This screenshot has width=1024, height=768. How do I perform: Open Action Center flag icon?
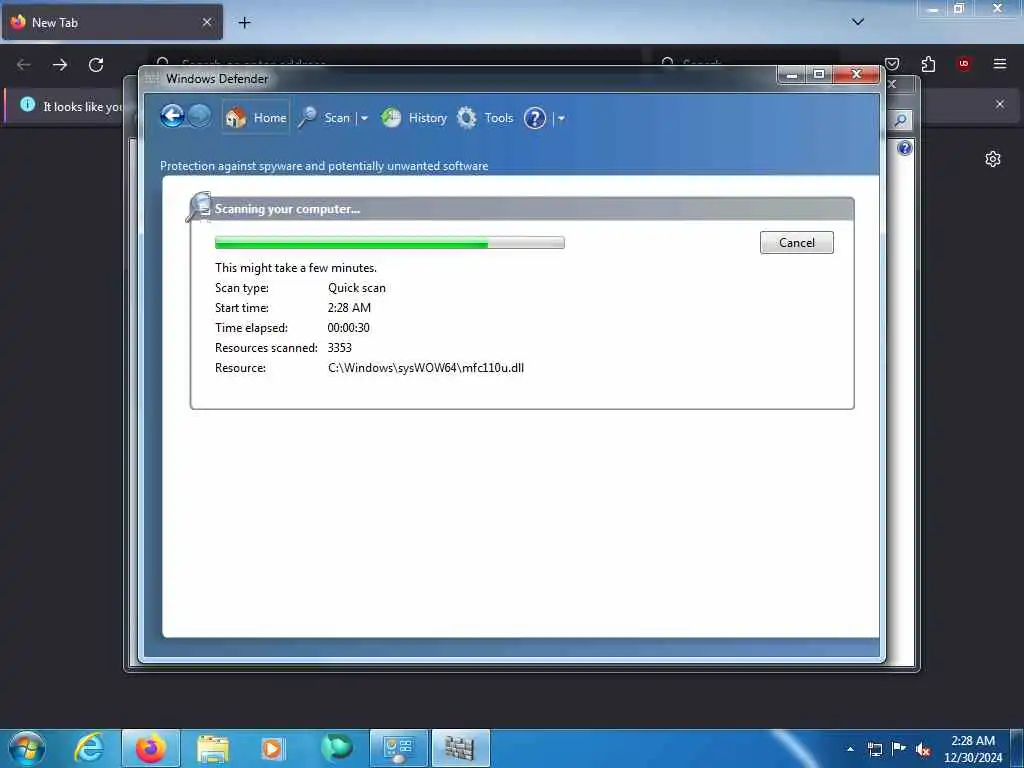(x=899, y=748)
